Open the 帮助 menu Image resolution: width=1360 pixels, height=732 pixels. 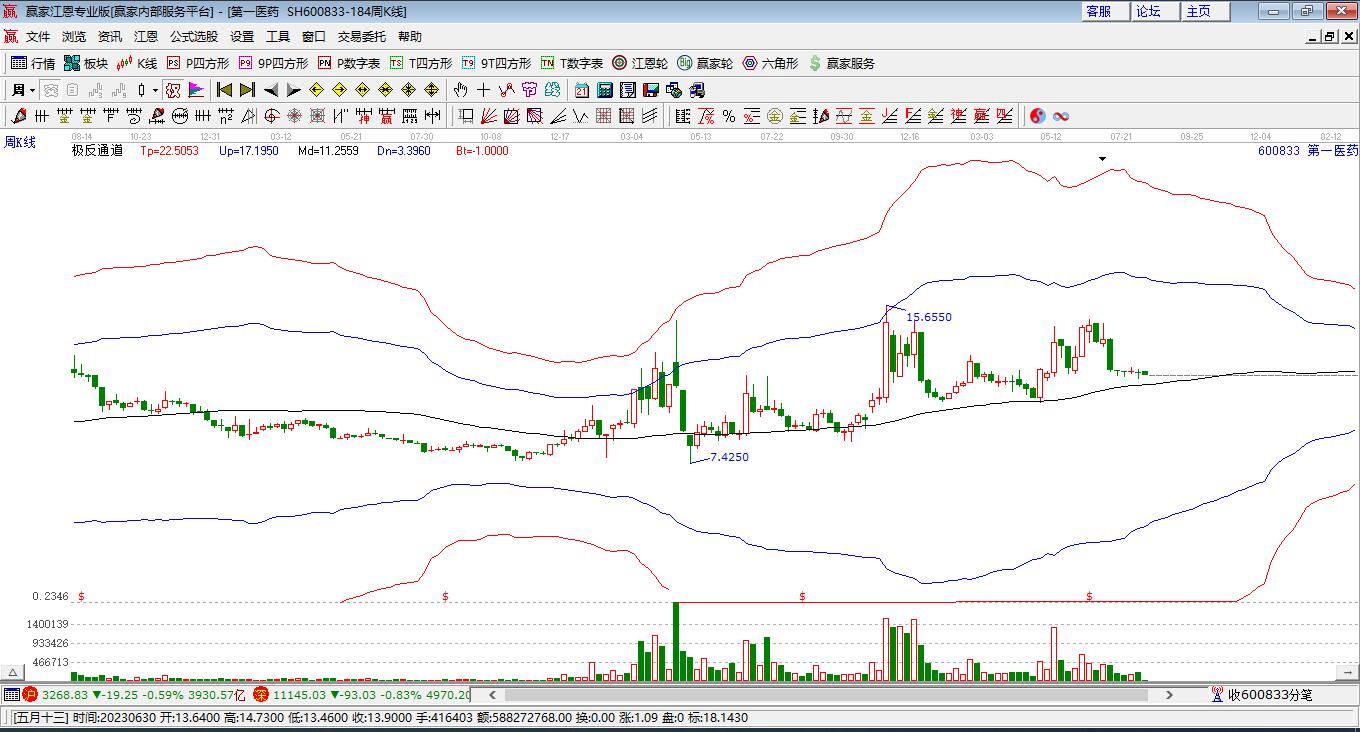(x=410, y=36)
